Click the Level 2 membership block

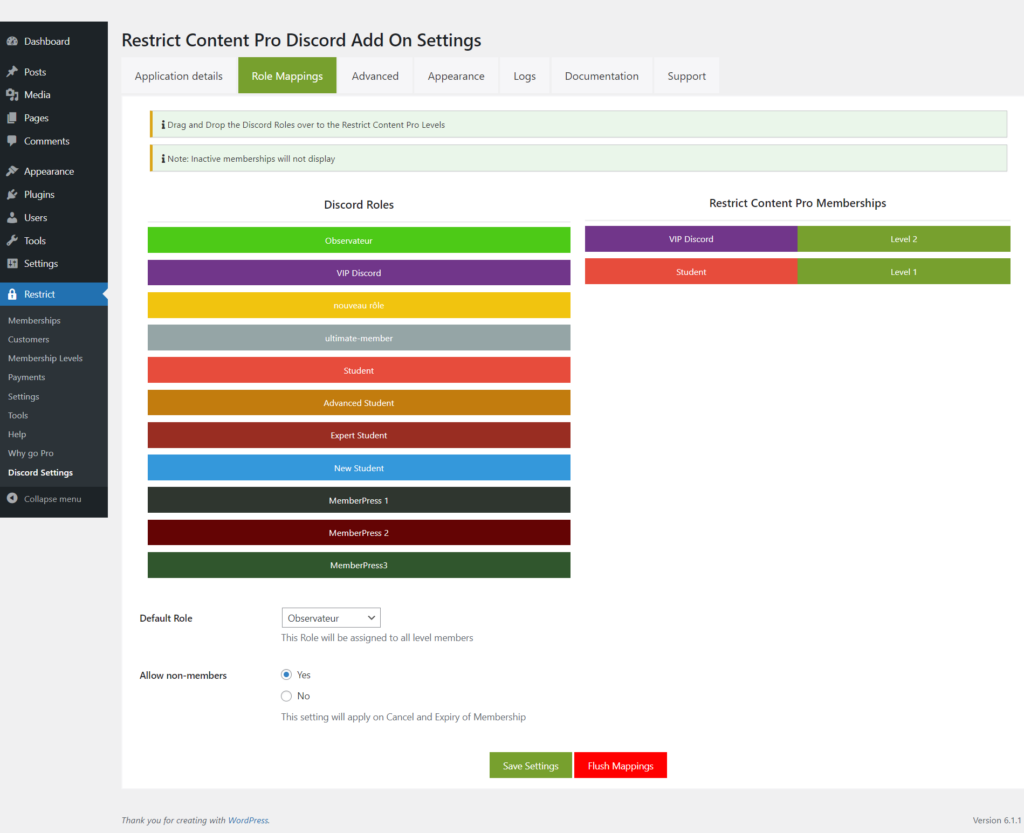[x=904, y=239]
